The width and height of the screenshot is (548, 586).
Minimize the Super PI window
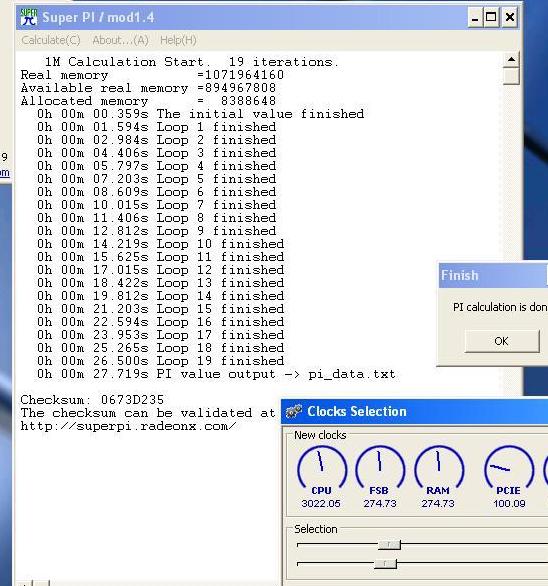click(475, 18)
